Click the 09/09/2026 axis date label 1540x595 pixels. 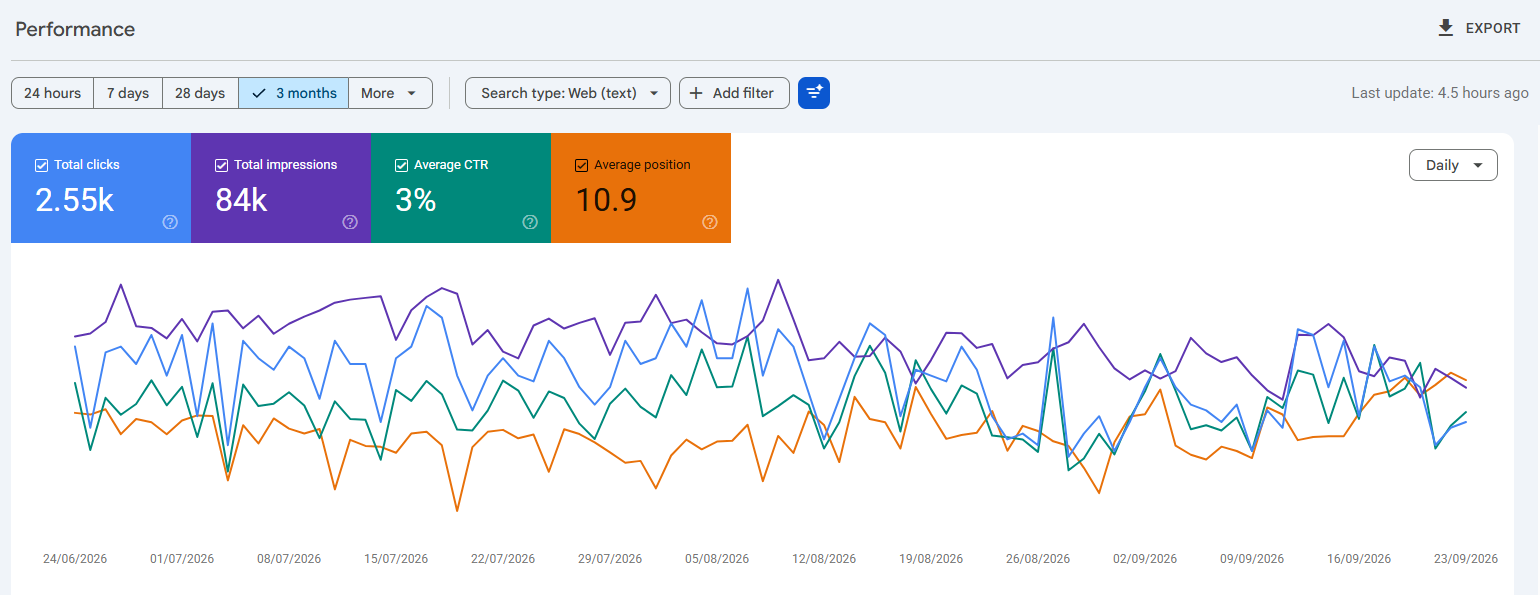coord(1252,559)
